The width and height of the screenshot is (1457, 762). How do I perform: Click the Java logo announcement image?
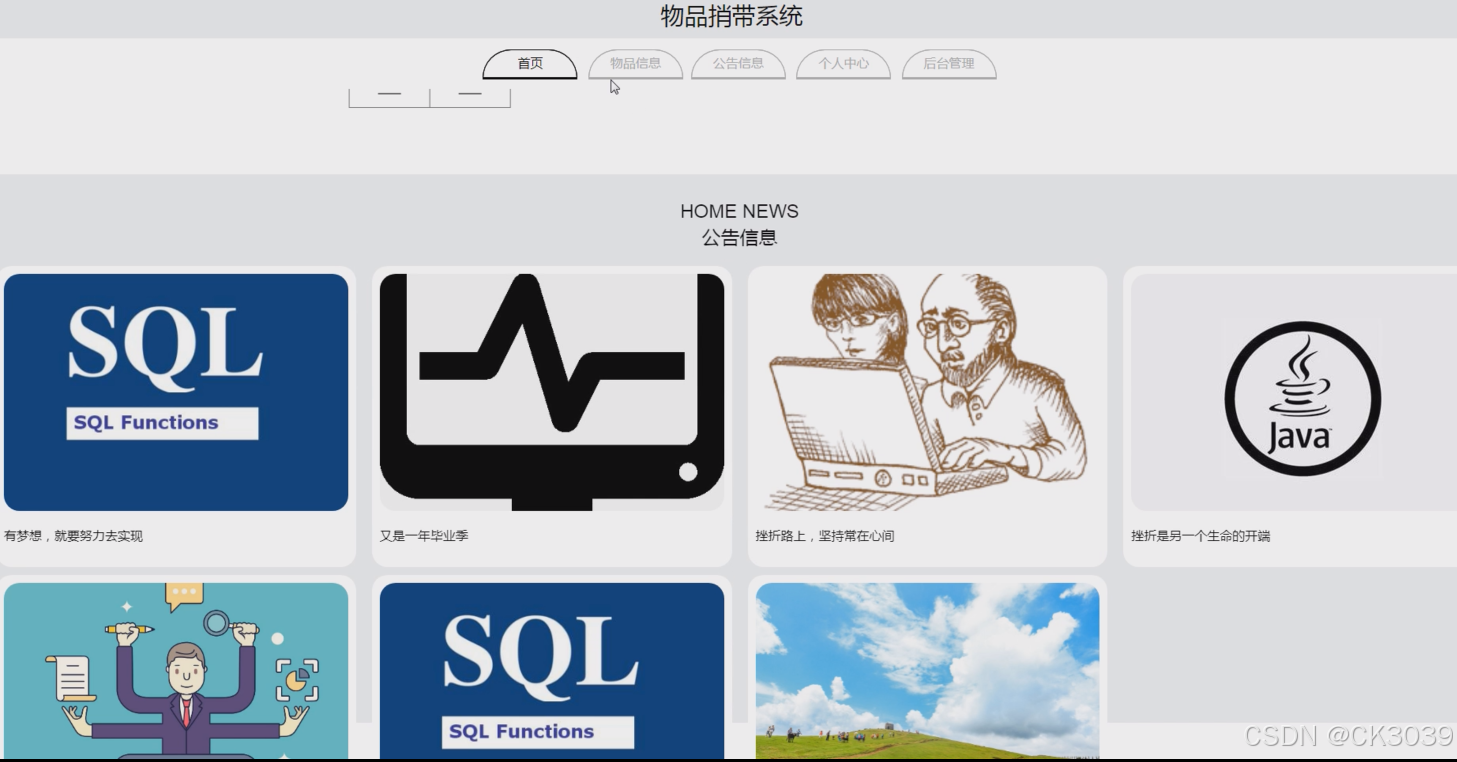pyautogui.click(x=1294, y=392)
